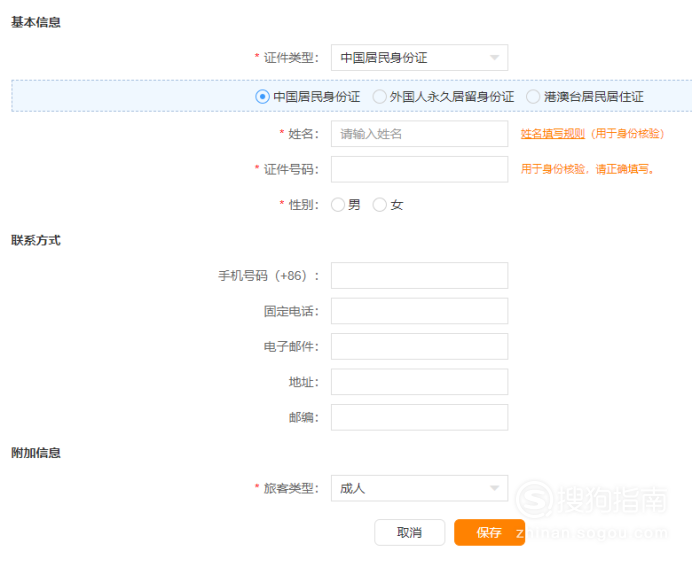Focus the 姓名 input field

(419, 134)
